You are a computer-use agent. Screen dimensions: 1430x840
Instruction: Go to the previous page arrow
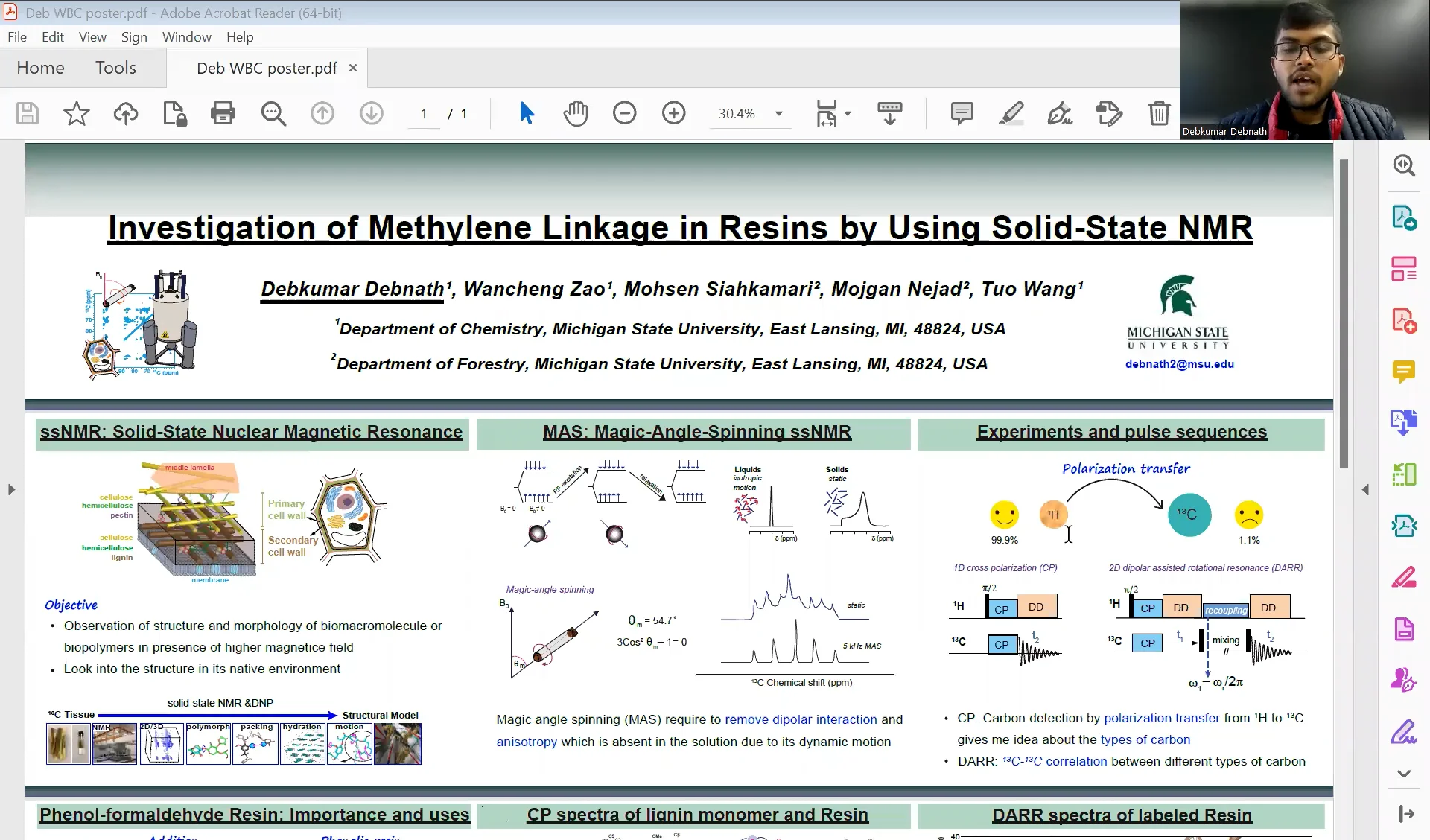click(x=322, y=113)
